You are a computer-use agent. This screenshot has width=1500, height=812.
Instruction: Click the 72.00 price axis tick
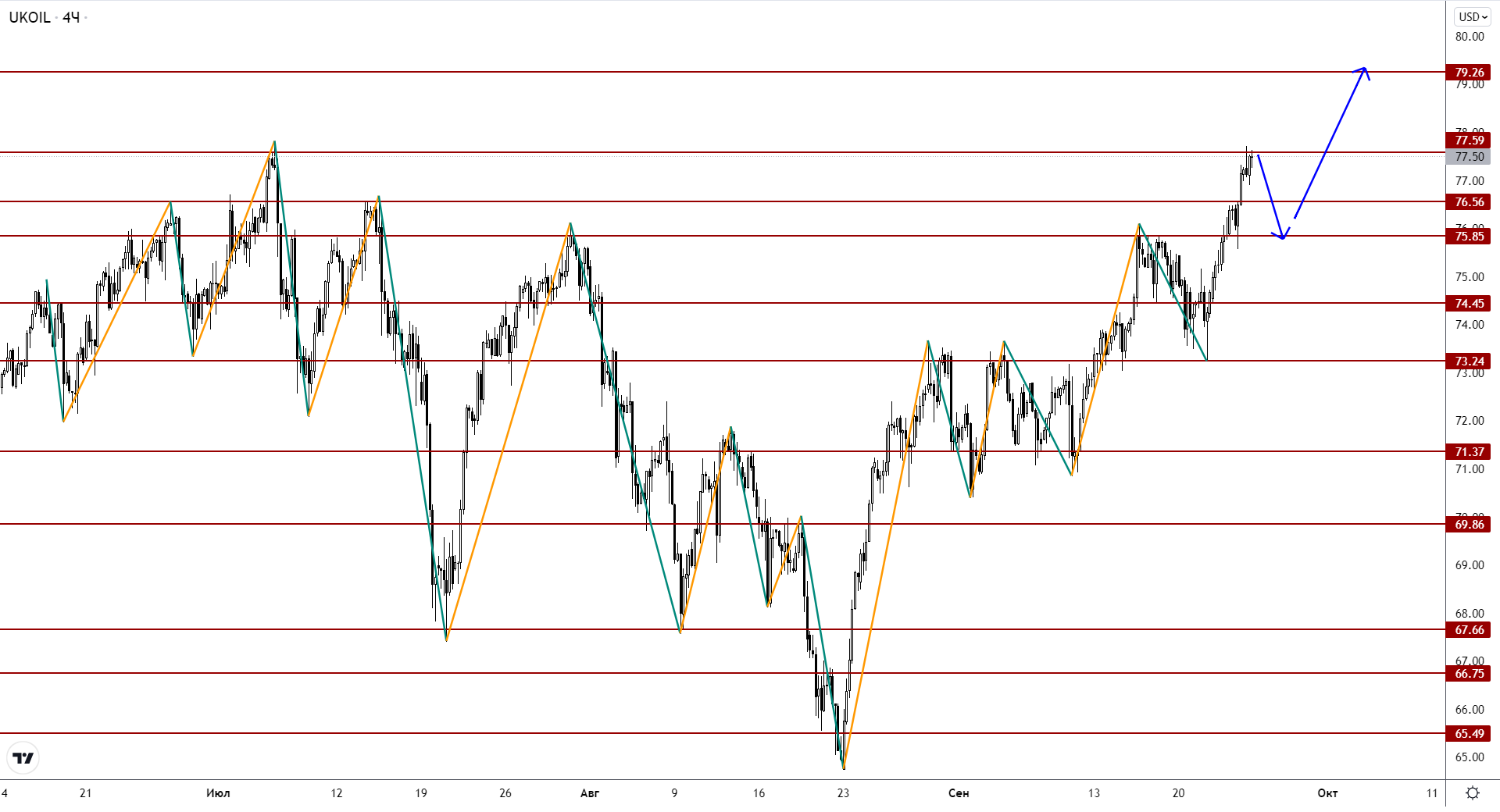point(1469,421)
